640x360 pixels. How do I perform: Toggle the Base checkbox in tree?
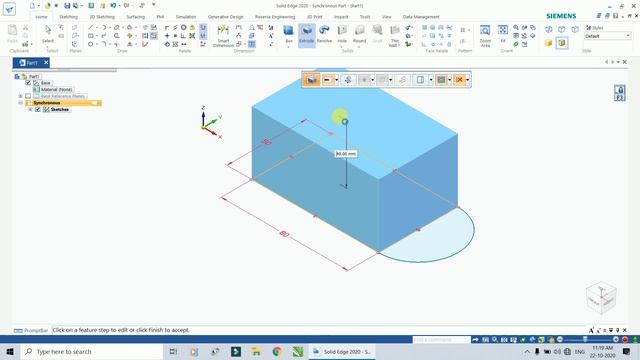28,83
